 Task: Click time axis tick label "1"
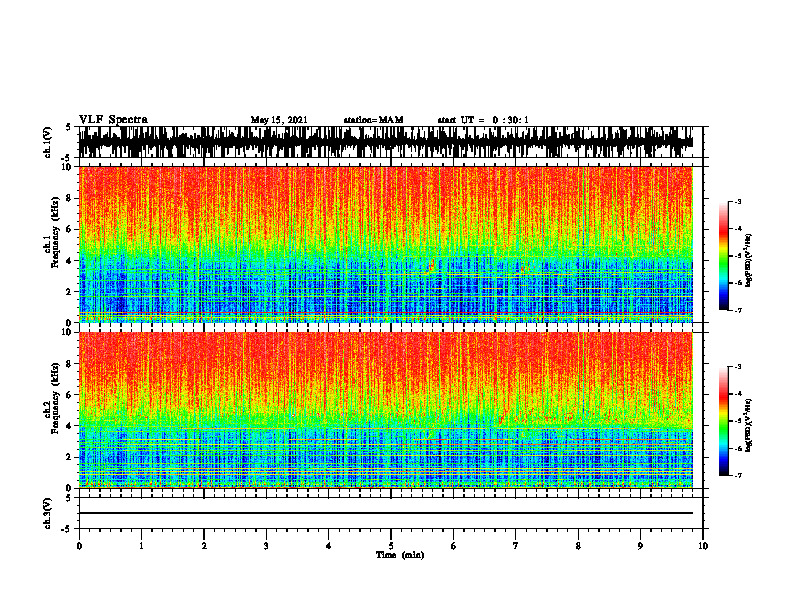click(141, 546)
